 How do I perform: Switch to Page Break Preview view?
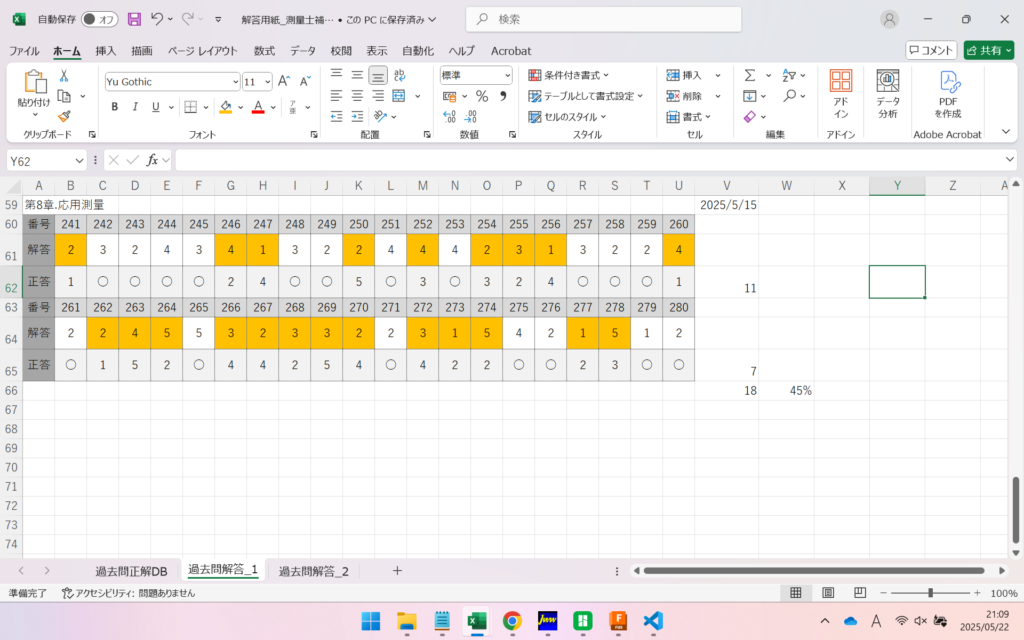[x=860, y=592]
